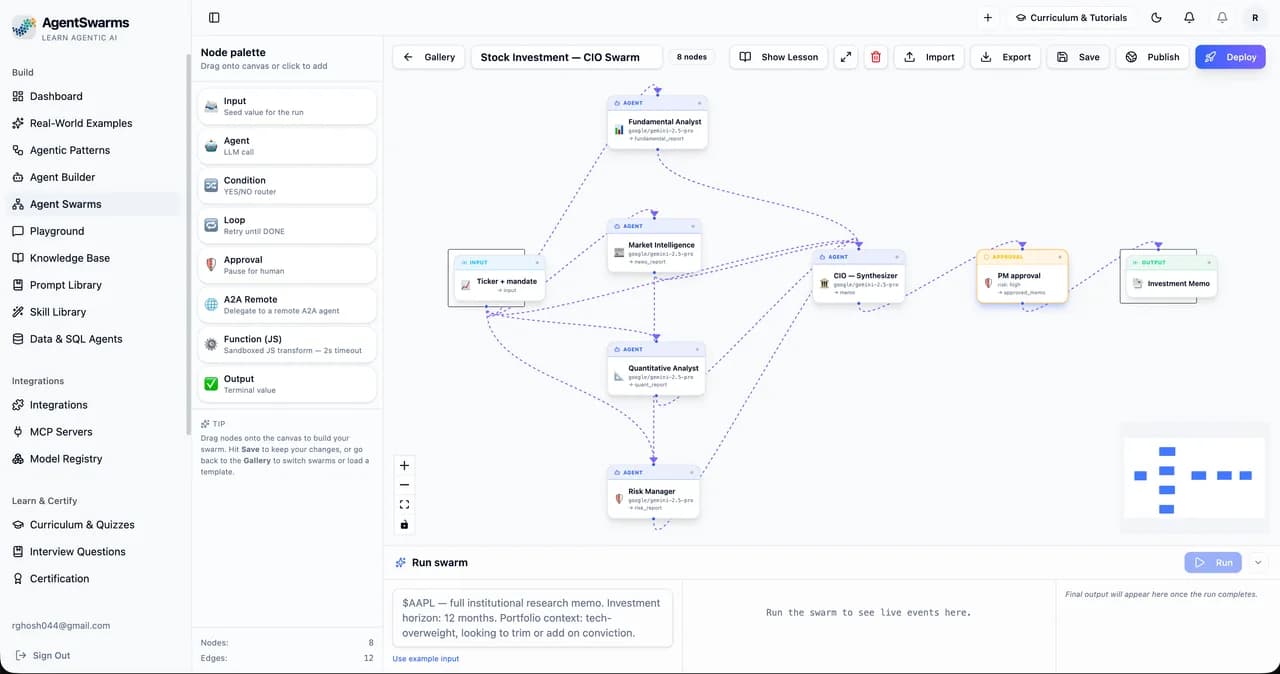This screenshot has width=1280, height=674.
Task: Open the Certification page
Action: tap(95, 579)
